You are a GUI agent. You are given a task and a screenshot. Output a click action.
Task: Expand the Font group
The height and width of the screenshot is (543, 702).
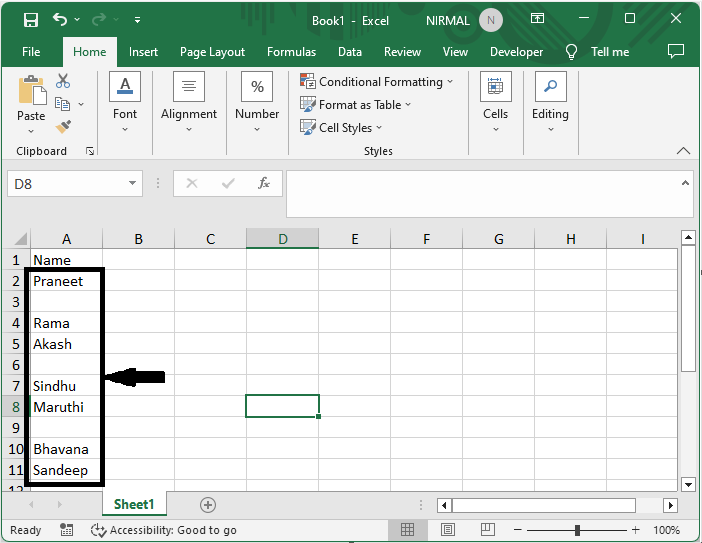(125, 103)
